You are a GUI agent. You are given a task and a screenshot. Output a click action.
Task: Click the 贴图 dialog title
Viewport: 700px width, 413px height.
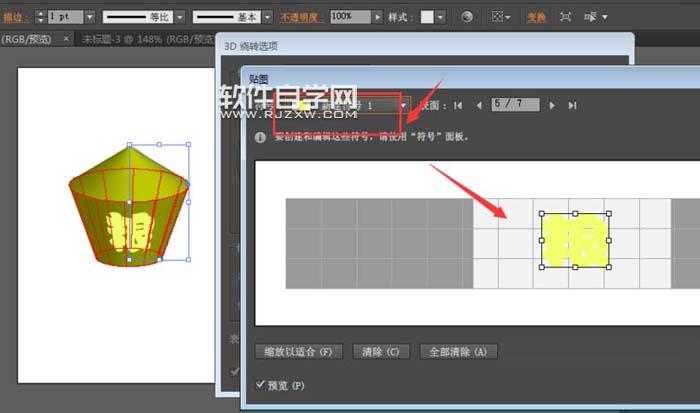pyautogui.click(x=258, y=79)
